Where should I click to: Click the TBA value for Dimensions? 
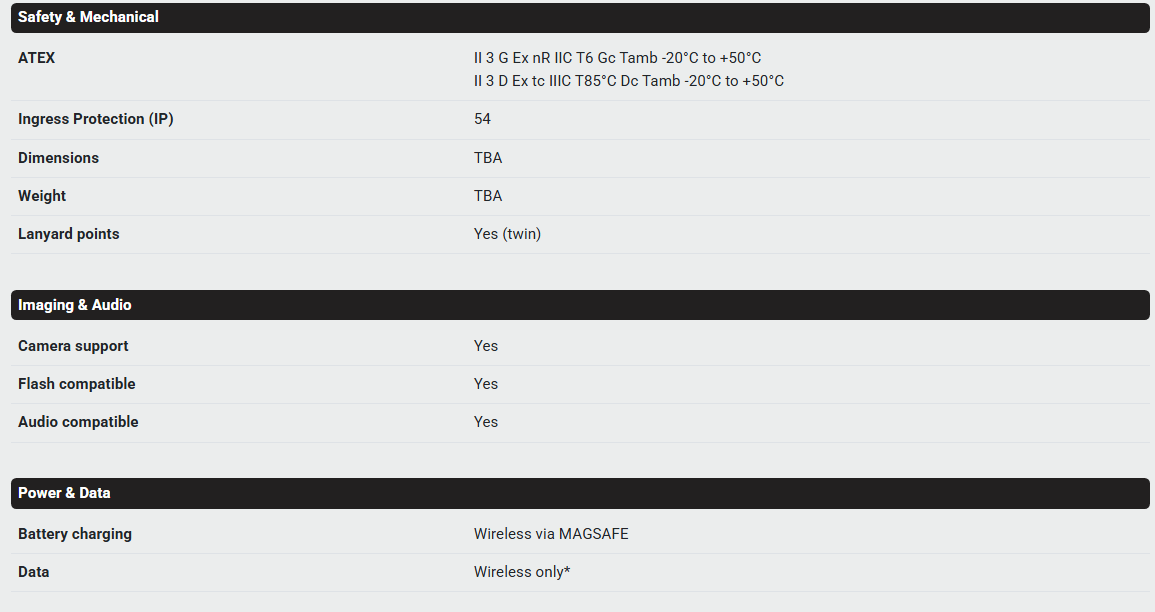[488, 158]
